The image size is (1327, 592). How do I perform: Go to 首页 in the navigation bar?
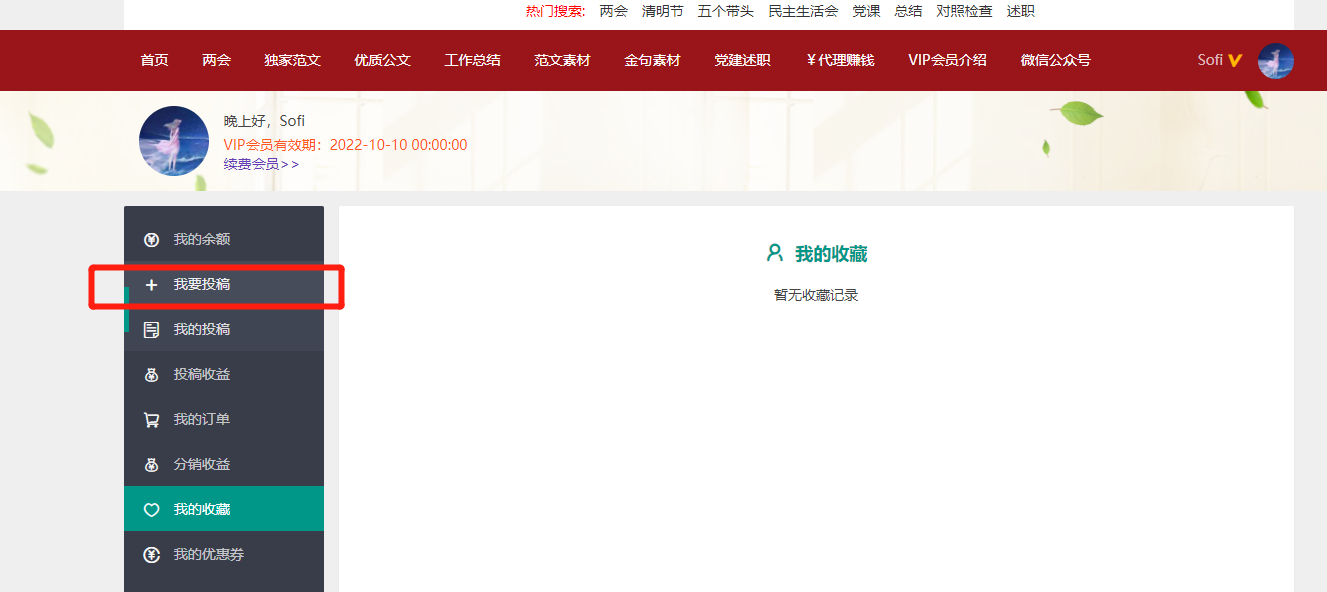154,60
